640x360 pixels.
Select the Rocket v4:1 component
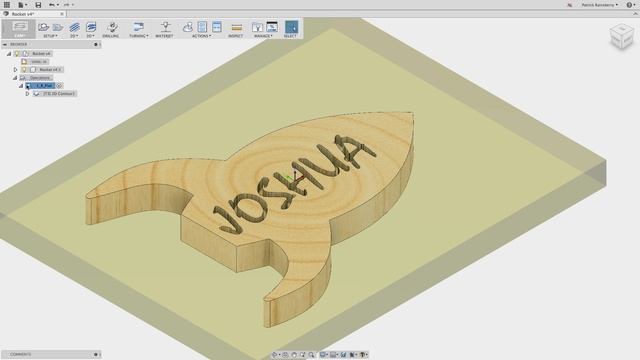coord(50,70)
